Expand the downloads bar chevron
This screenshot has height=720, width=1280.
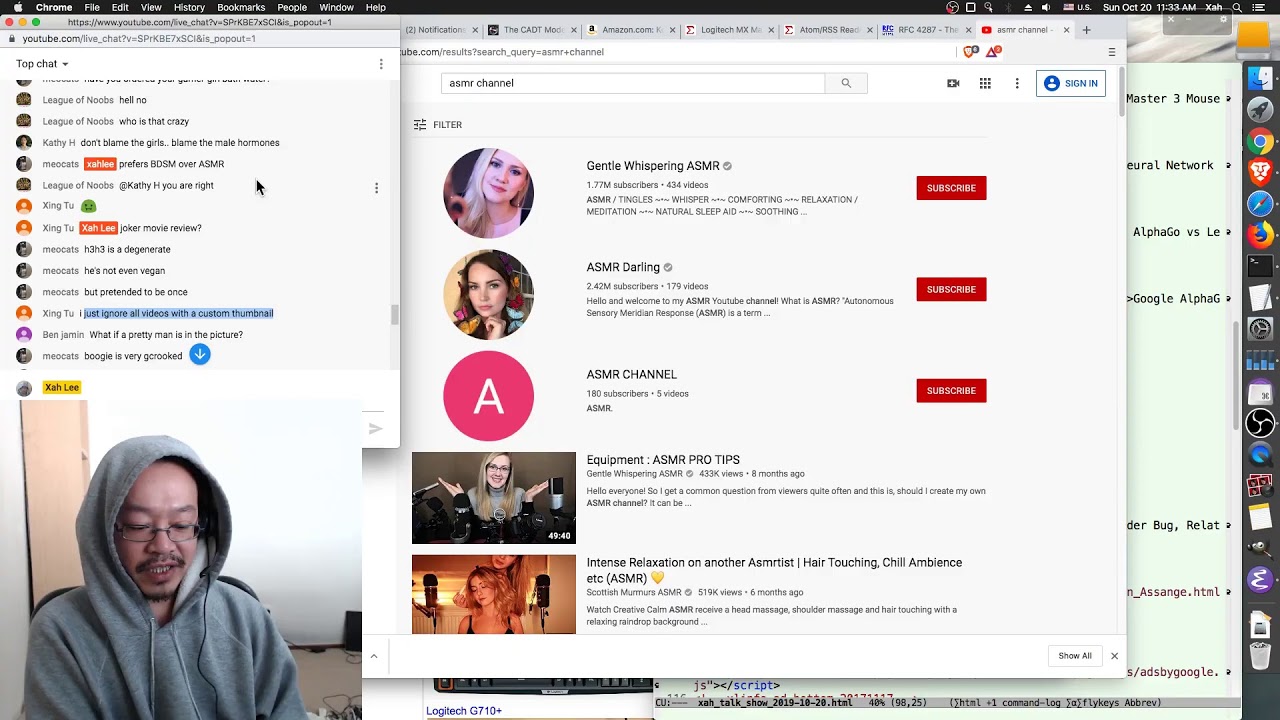[x=374, y=656]
